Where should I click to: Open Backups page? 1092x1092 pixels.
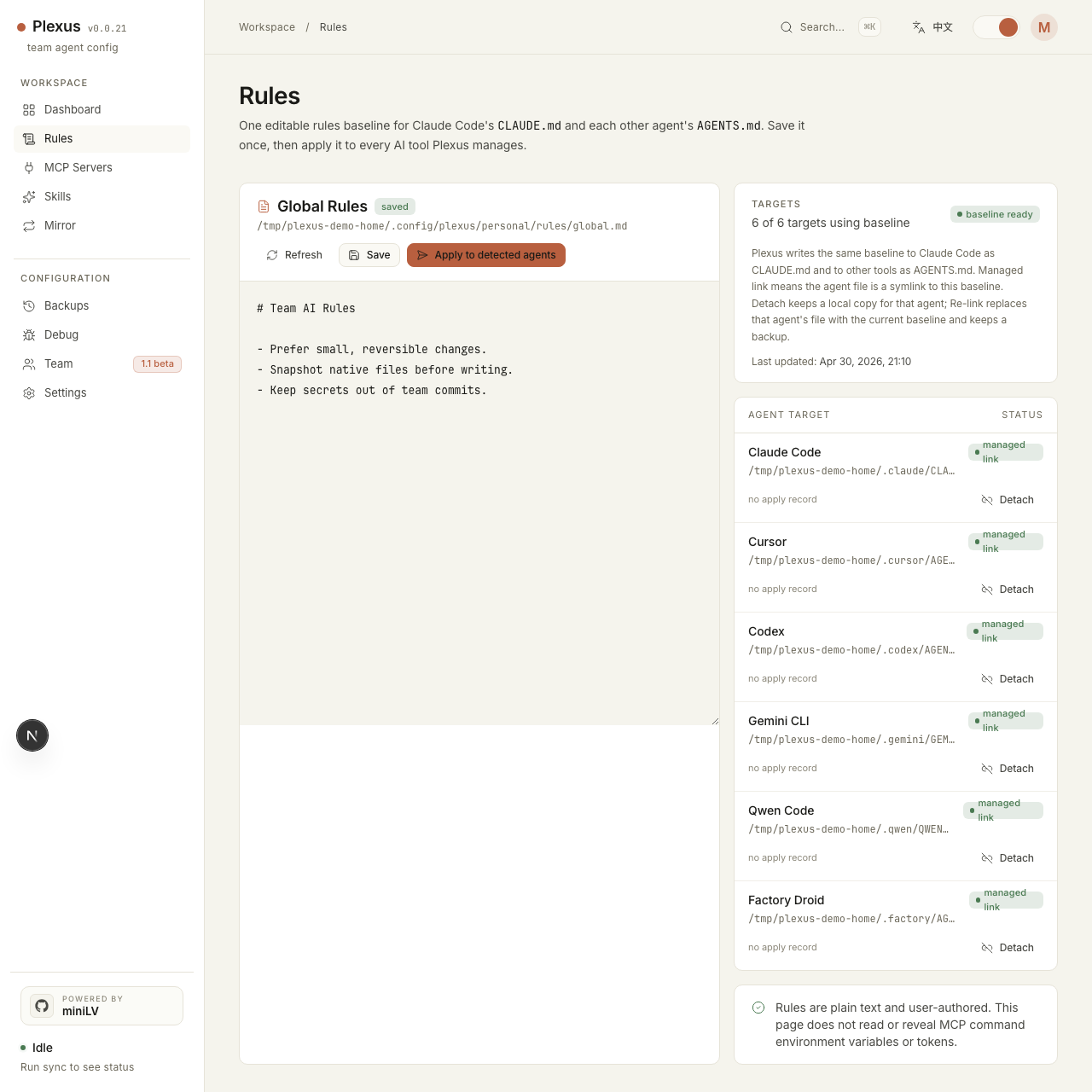pos(102,305)
